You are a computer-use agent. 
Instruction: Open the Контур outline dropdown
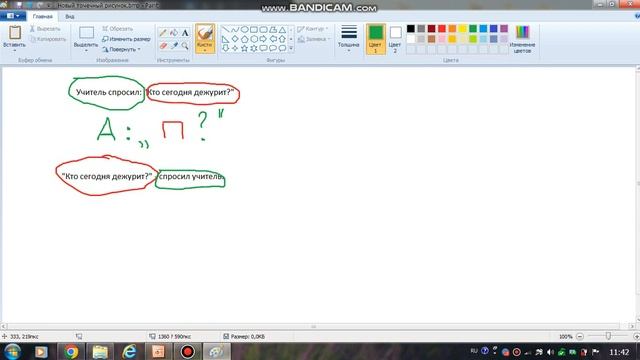[313, 29]
